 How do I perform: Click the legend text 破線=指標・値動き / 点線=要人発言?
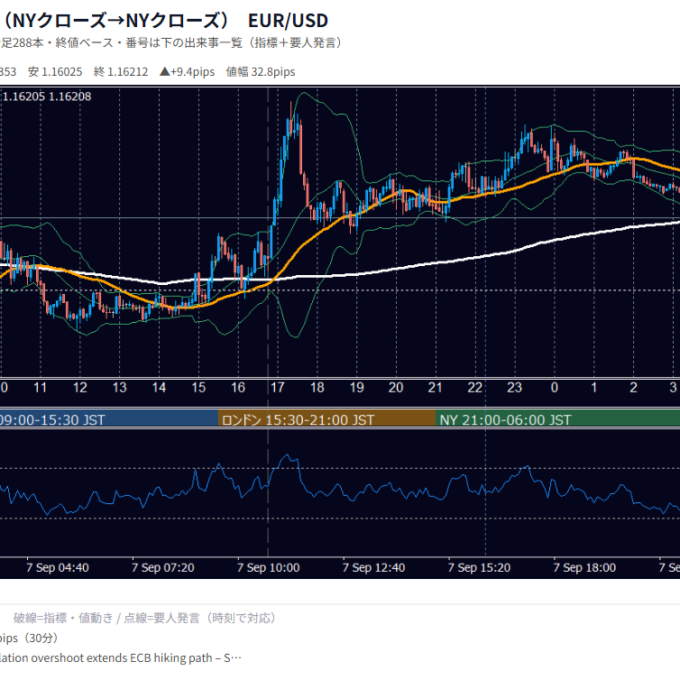tap(144, 618)
